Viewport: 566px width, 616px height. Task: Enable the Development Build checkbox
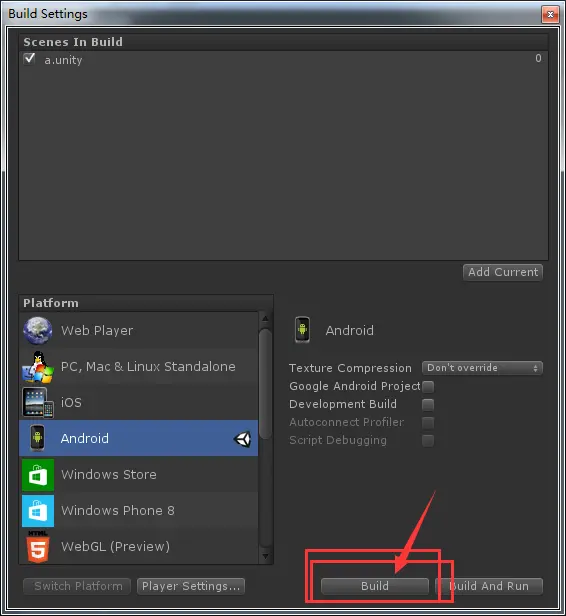coord(428,405)
